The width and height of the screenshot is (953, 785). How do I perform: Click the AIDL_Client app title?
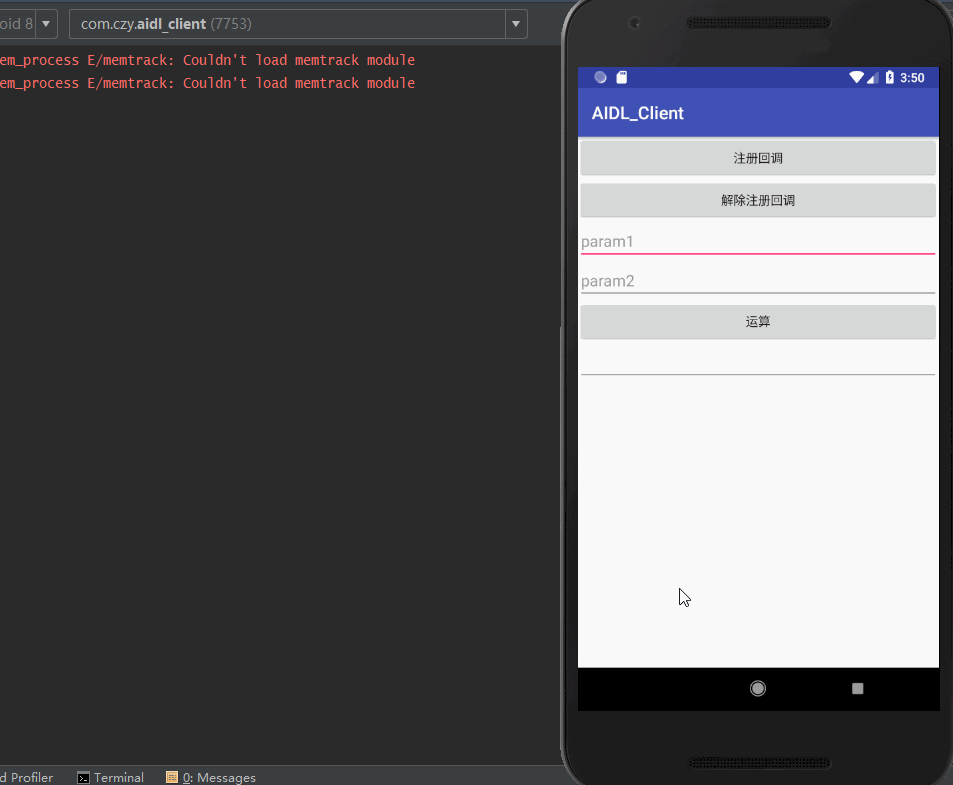[638, 114]
